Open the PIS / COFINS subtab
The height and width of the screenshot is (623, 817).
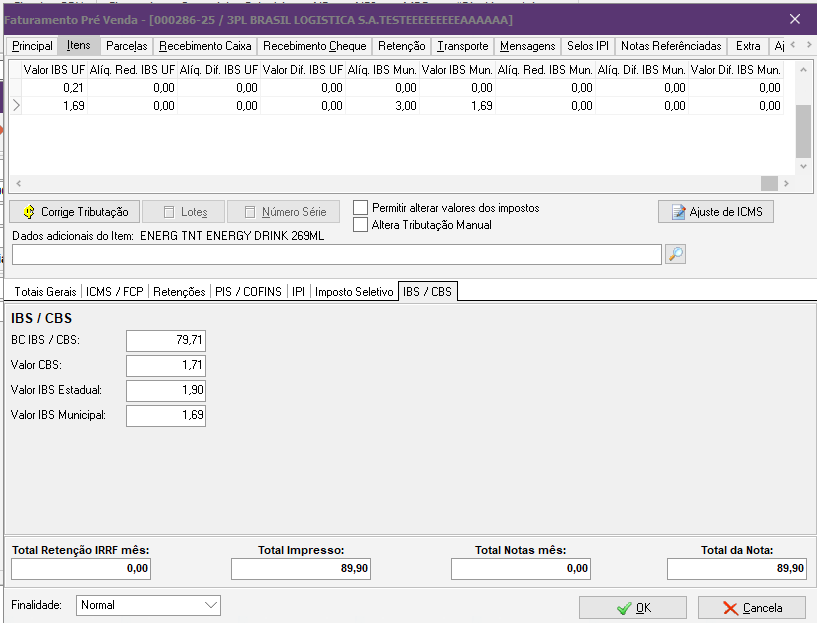click(249, 292)
